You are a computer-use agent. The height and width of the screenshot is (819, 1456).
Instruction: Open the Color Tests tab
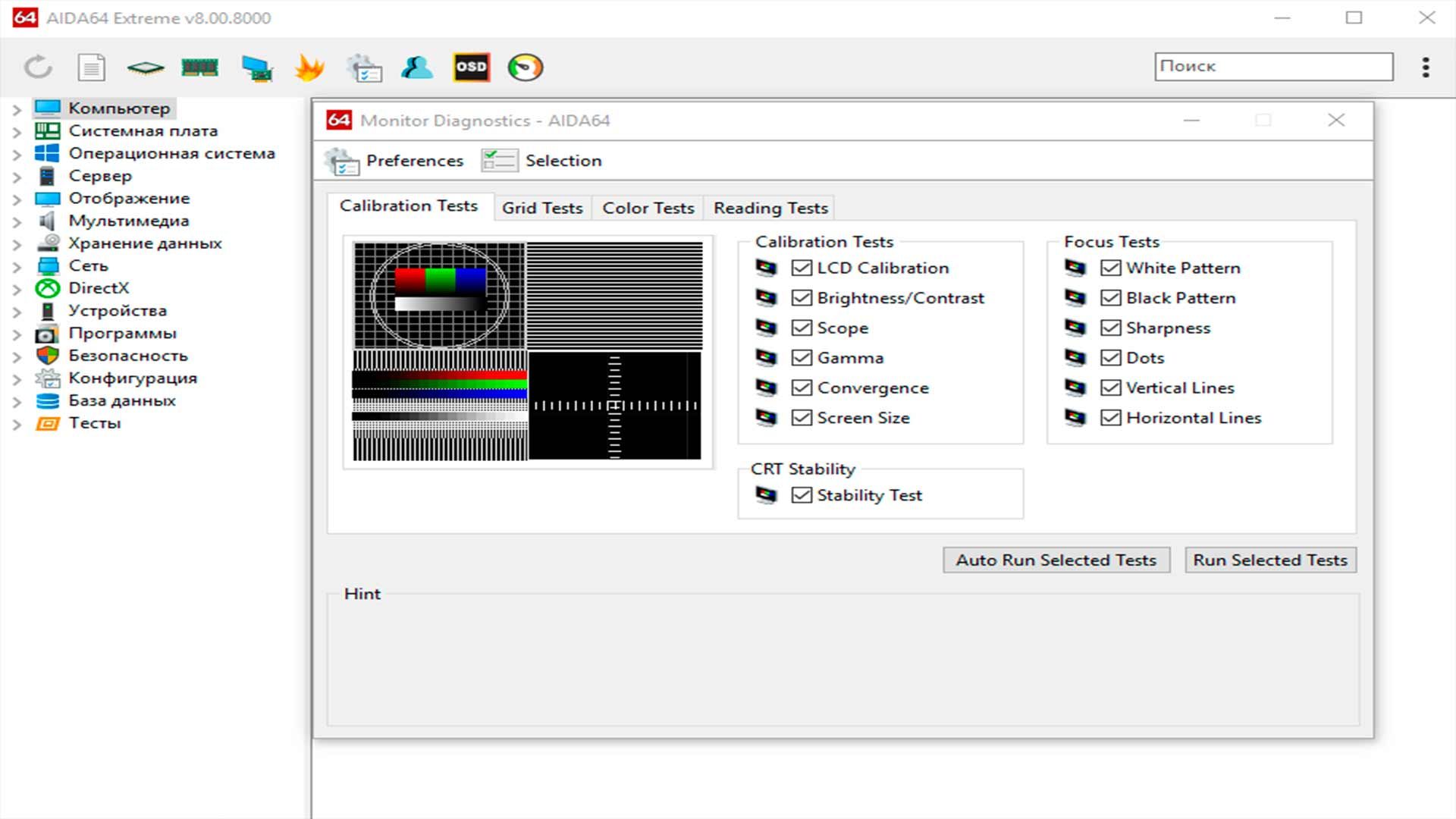(x=648, y=208)
